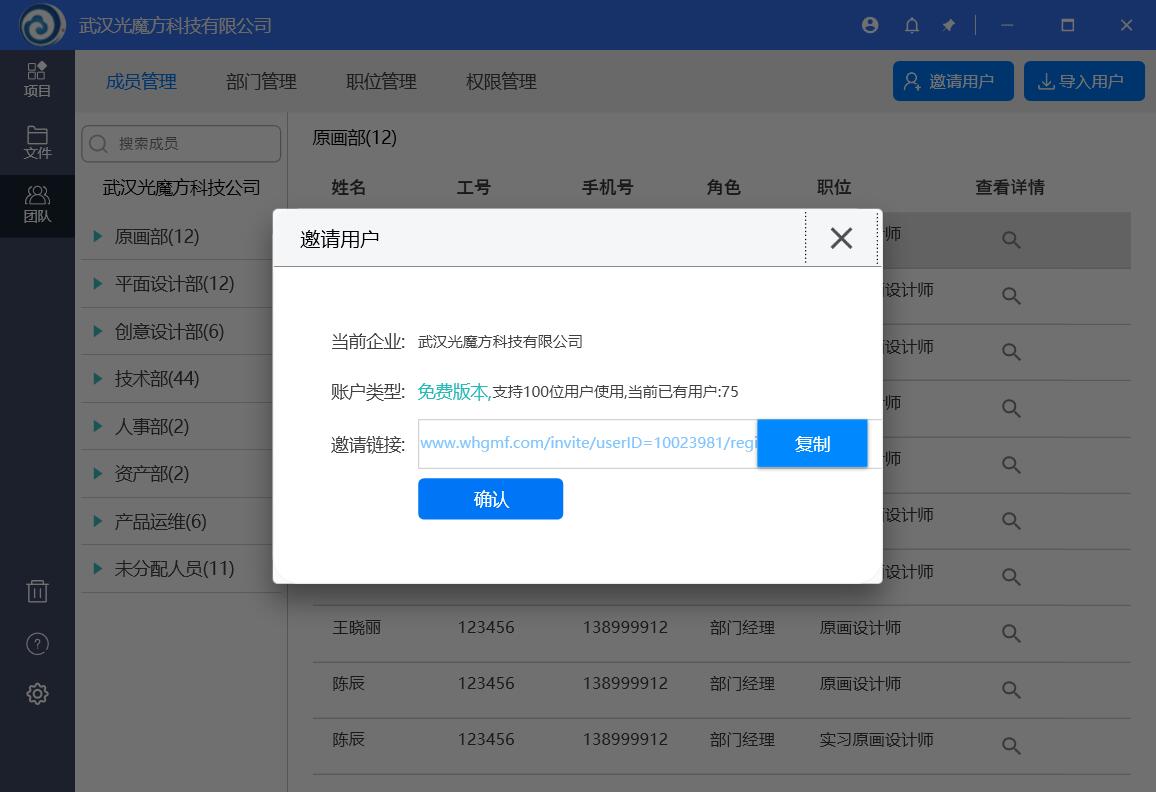Confirm the dialog with 确认 button
1156x792 pixels.
(x=490, y=499)
